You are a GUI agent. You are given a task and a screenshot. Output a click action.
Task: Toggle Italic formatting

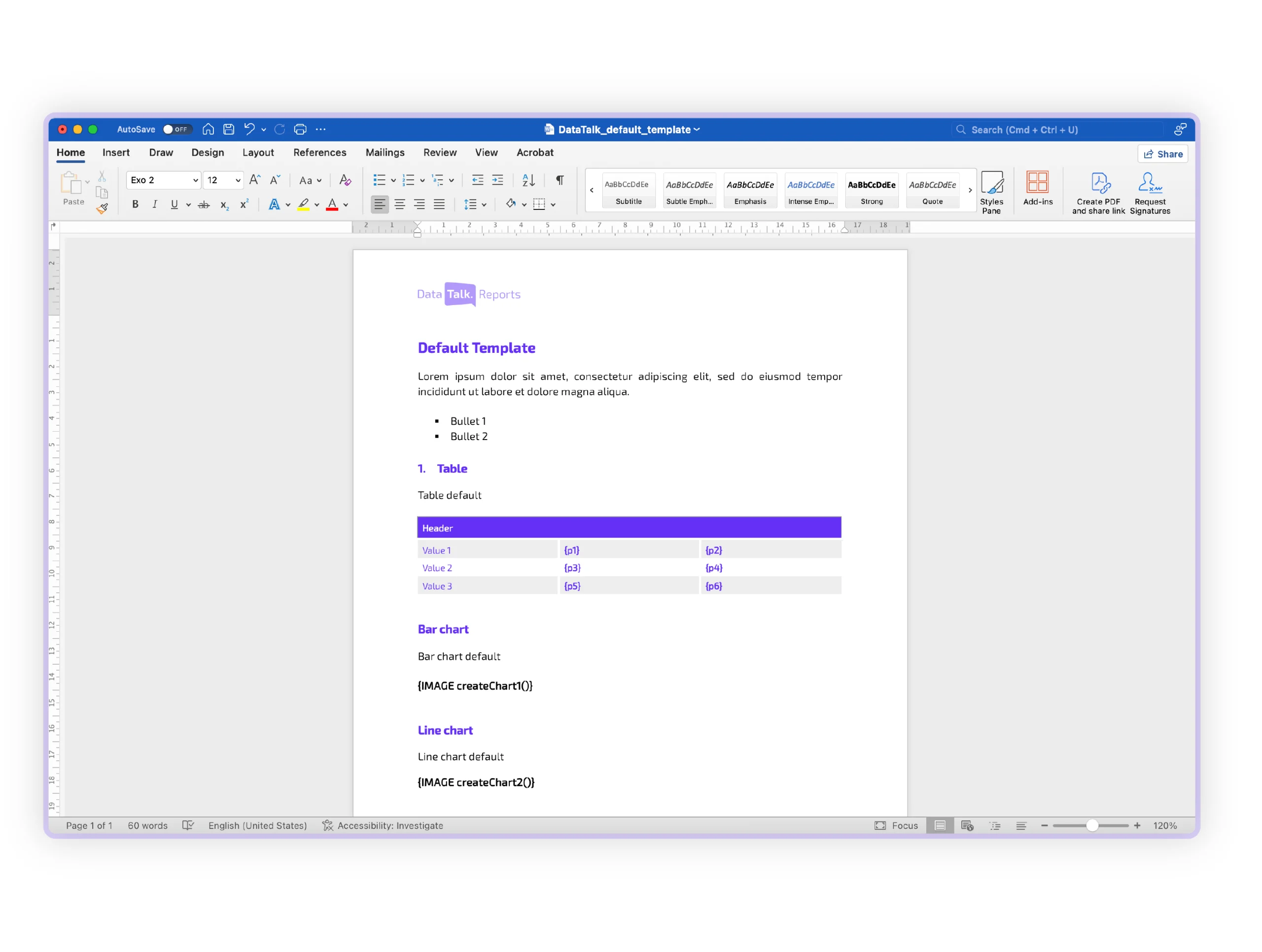point(155,204)
